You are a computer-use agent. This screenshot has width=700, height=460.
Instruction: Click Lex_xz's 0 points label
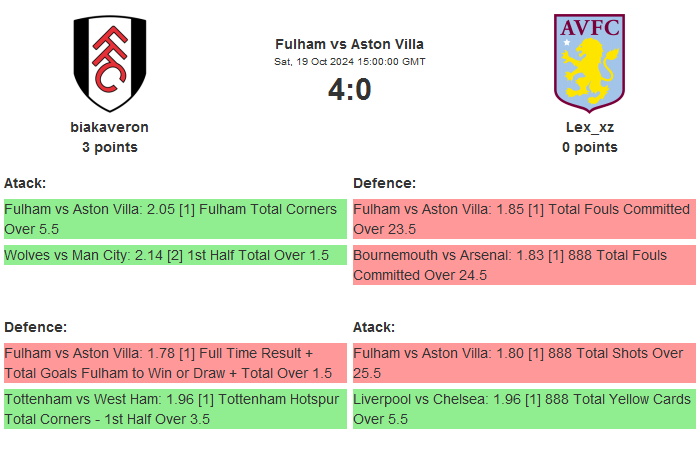[590, 147]
